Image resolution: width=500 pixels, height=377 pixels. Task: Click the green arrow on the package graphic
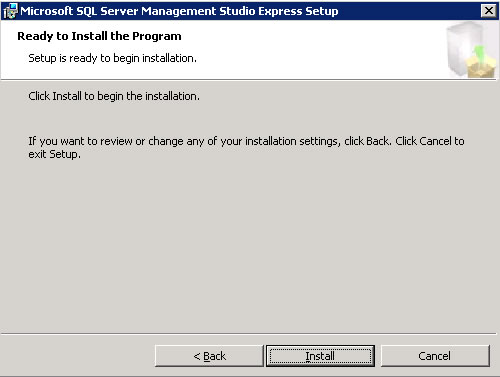point(479,53)
